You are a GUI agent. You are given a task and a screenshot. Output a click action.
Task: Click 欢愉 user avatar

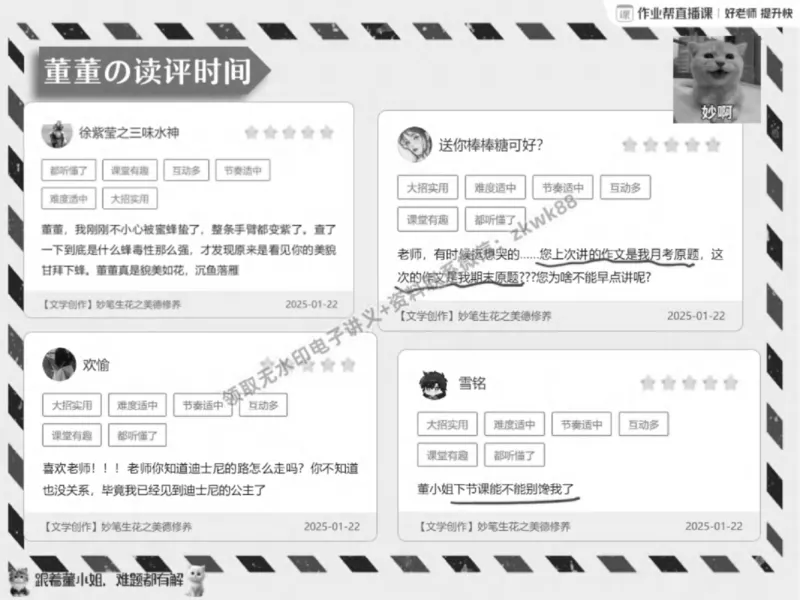coord(59,364)
